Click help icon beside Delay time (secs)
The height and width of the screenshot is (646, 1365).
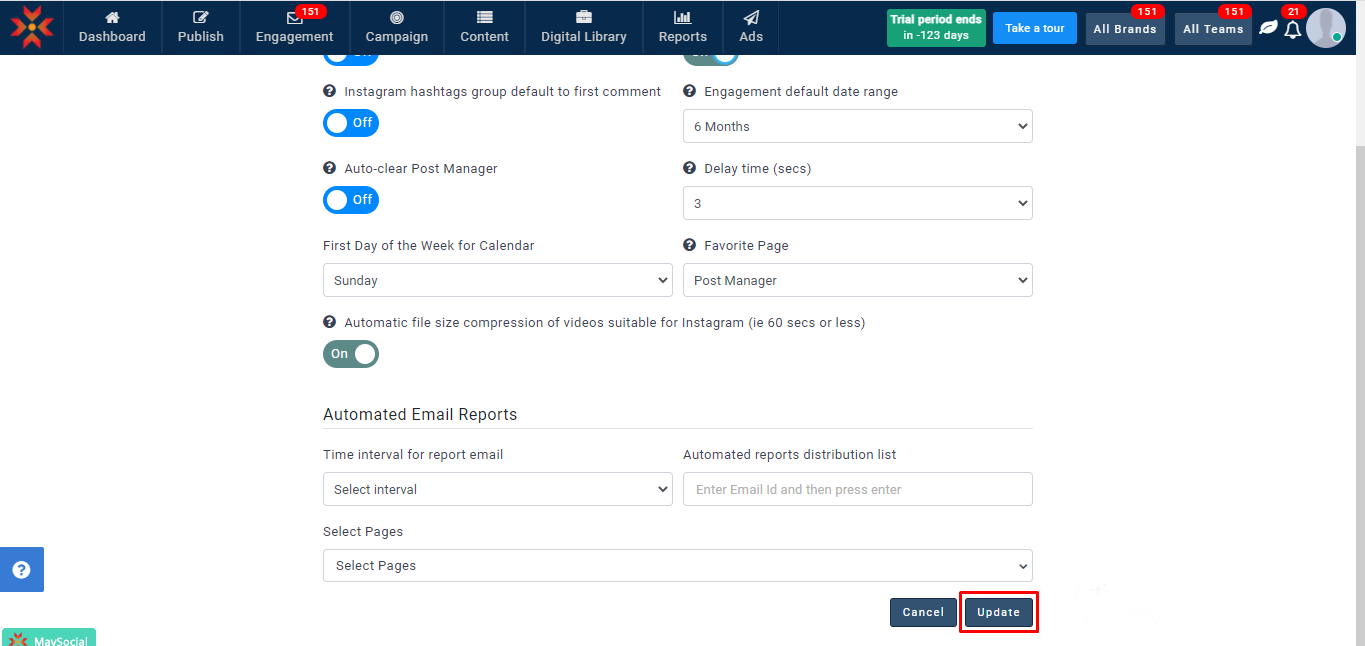click(x=689, y=169)
